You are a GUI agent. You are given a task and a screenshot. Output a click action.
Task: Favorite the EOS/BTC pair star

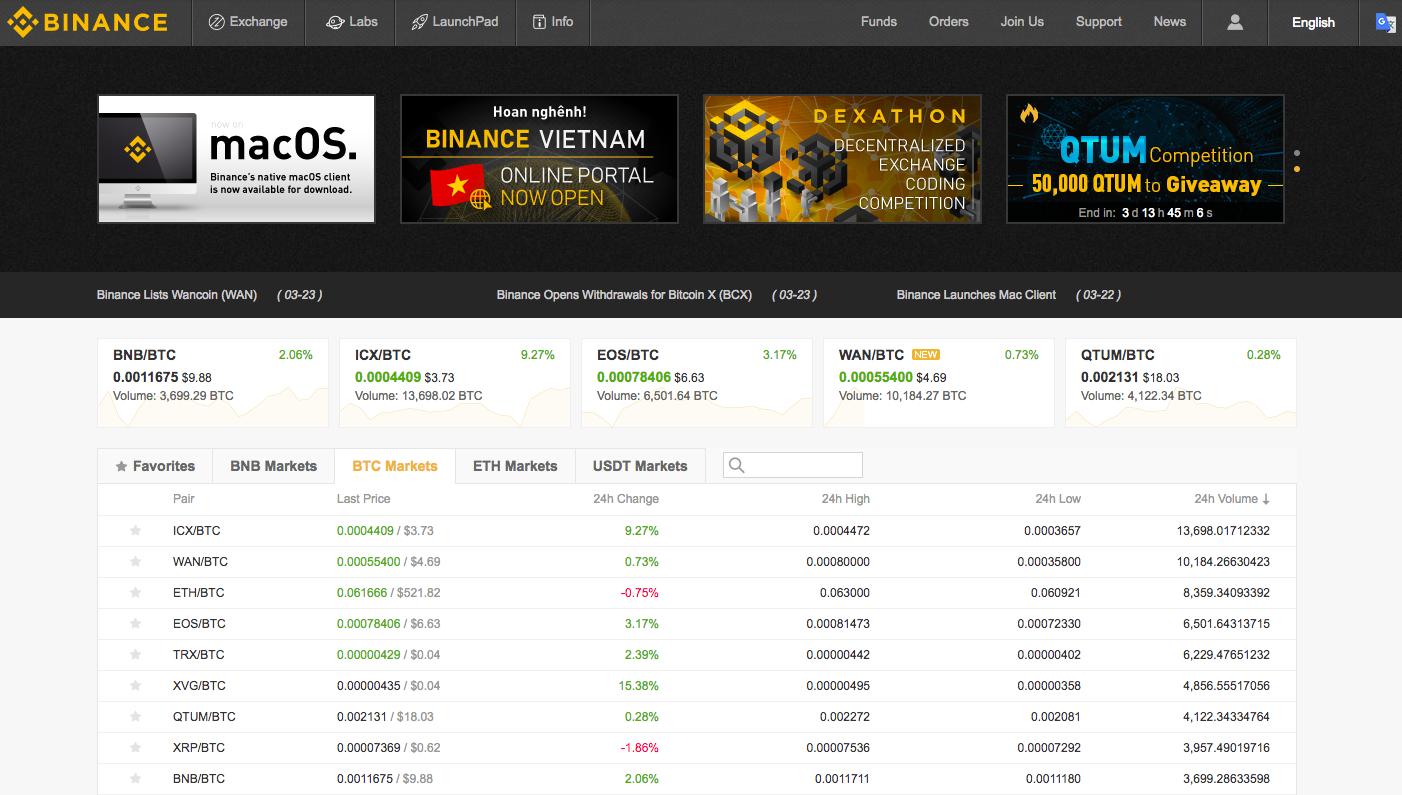135,624
